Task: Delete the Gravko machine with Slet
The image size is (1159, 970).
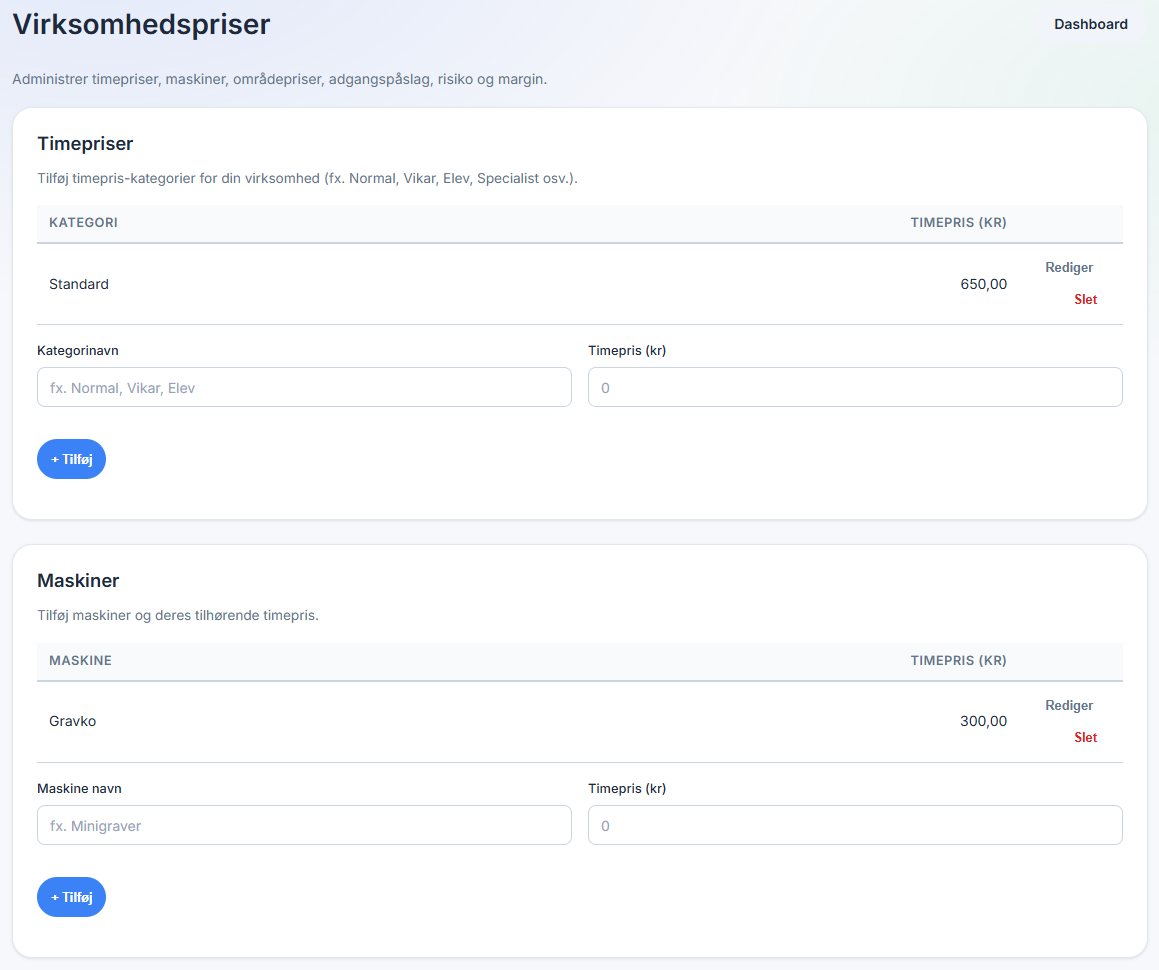Action: pyautogui.click(x=1085, y=737)
